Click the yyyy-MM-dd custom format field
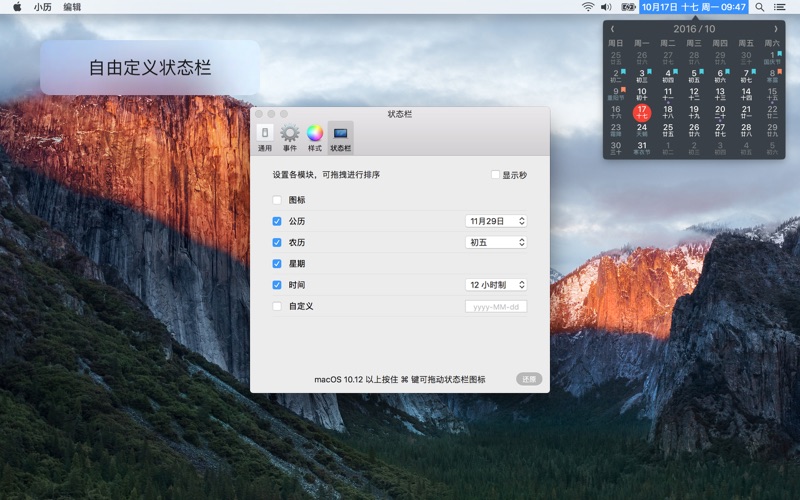This screenshot has height=500, width=800. (496, 306)
